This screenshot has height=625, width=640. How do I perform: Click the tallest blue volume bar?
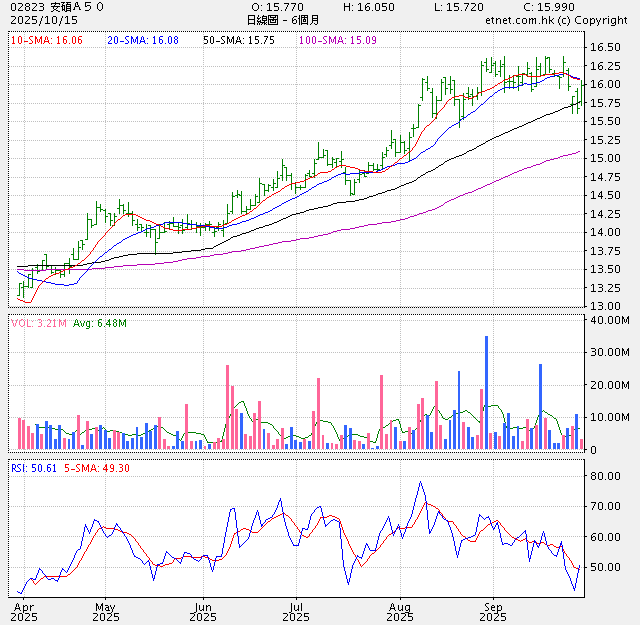pos(486,392)
